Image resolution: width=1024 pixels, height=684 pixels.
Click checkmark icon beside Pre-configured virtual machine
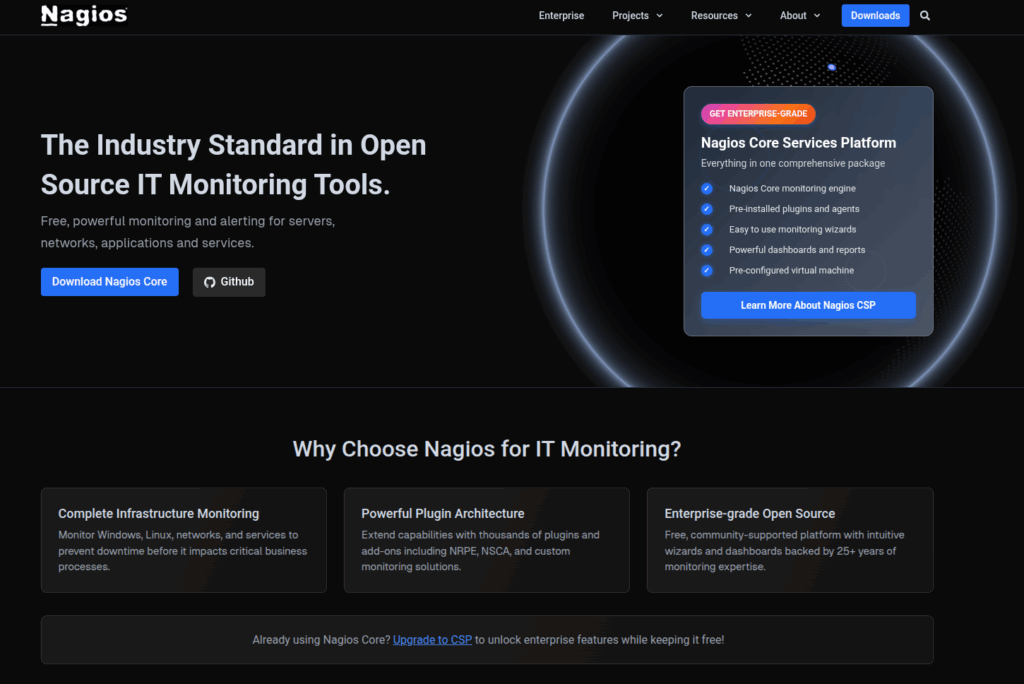coord(707,271)
